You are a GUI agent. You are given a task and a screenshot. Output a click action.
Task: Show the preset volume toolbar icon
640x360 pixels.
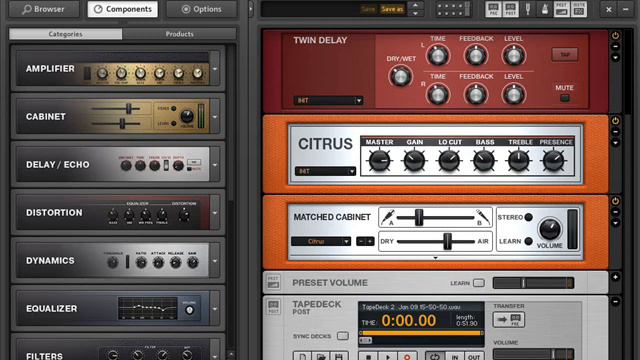tap(562, 9)
